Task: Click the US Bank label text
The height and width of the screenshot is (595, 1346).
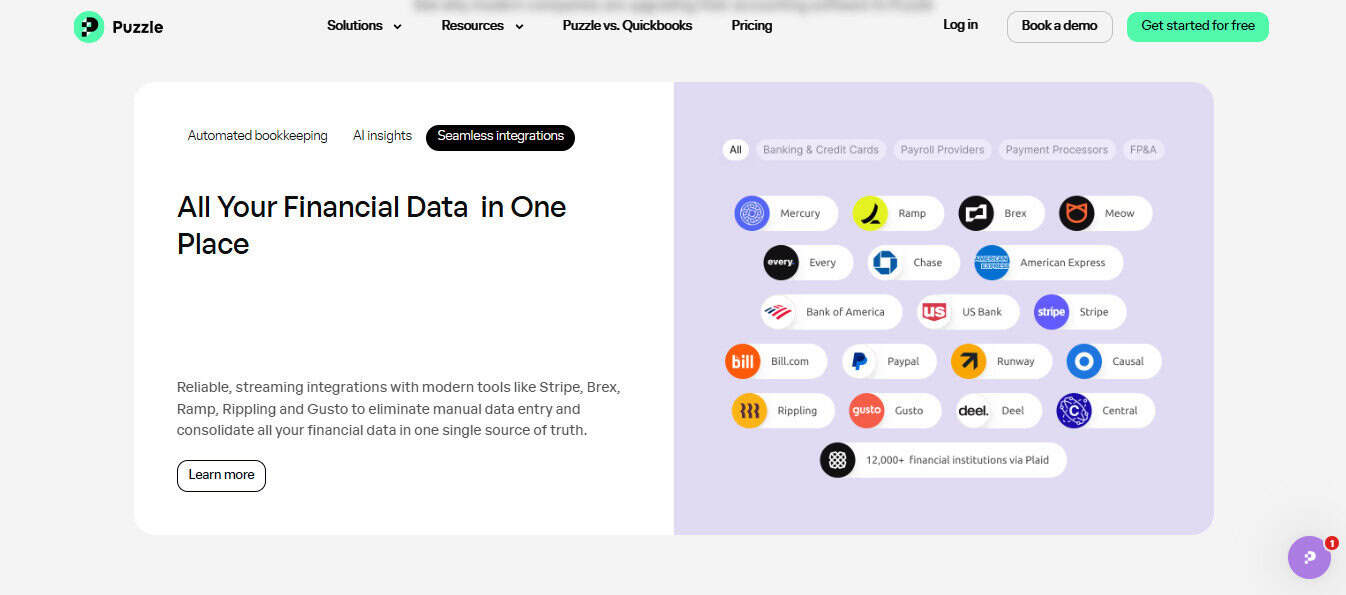Action: click(982, 312)
